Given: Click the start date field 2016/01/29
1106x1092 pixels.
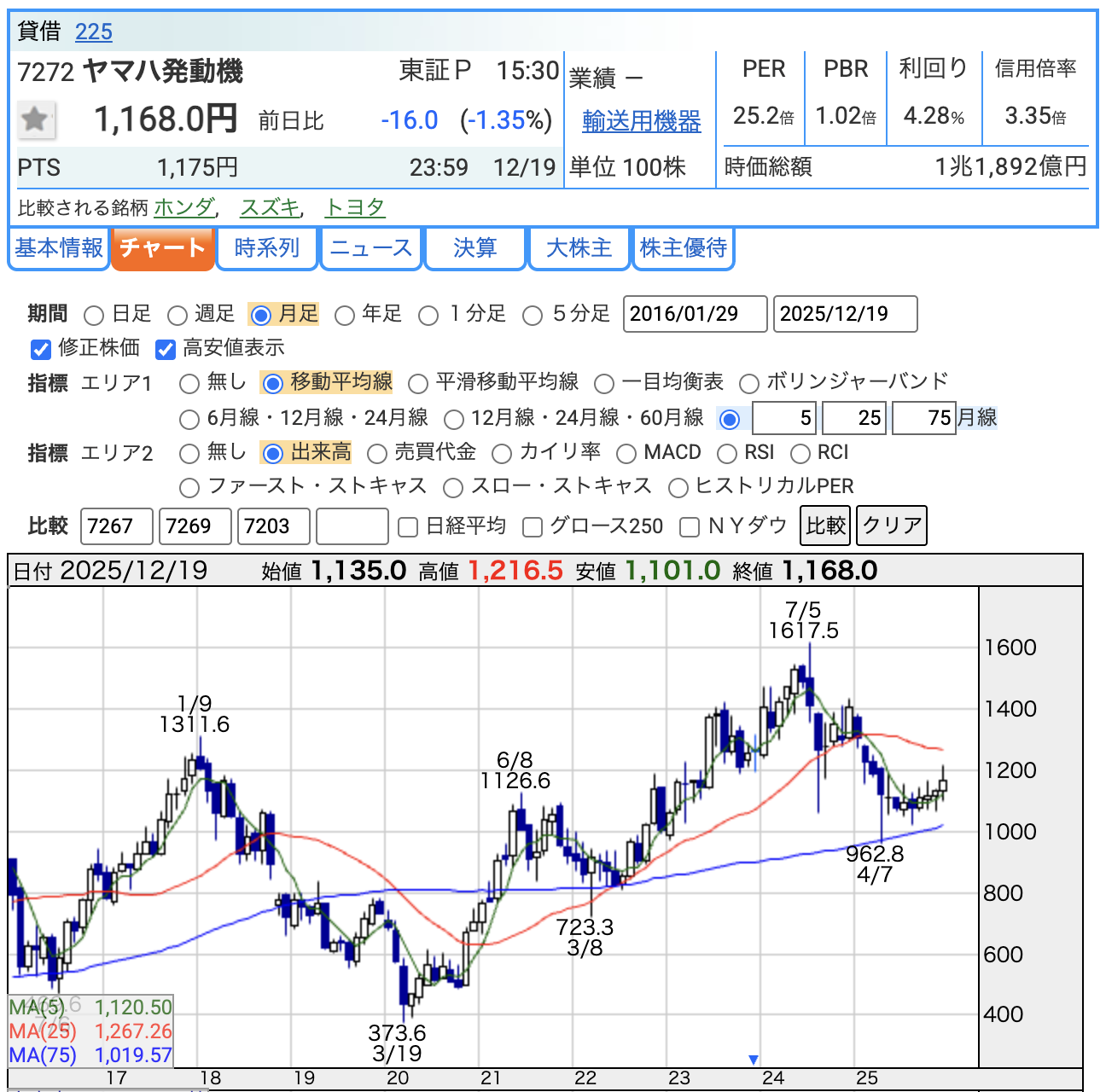Looking at the screenshot, I should click(695, 314).
